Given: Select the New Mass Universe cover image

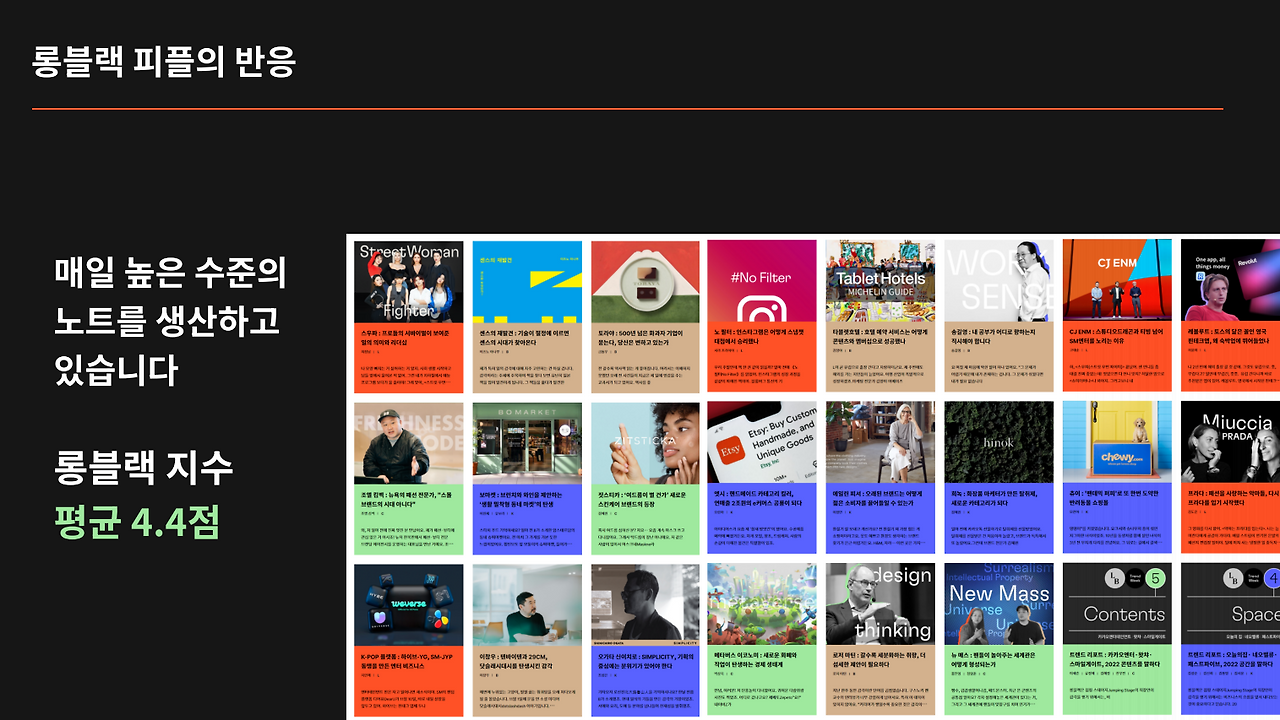Looking at the screenshot, I should click(x=999, y=605).
